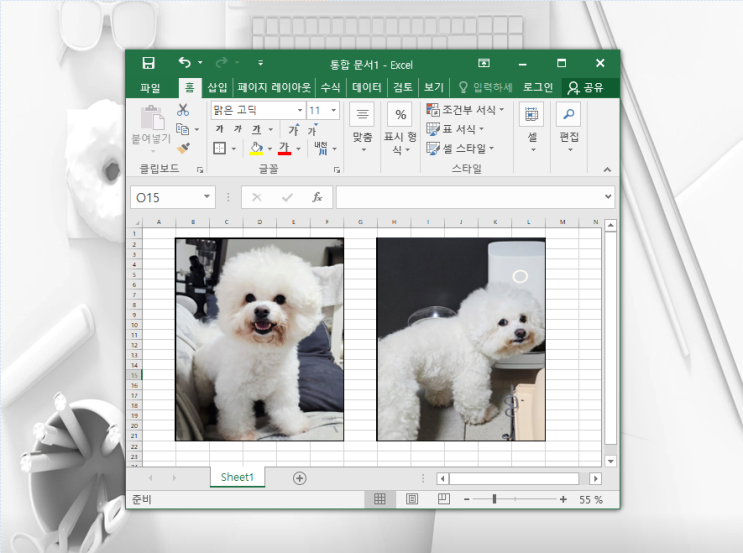
Task: Select the Cut scissors icon
Action: pyautogui.click(x=183, y=110)
